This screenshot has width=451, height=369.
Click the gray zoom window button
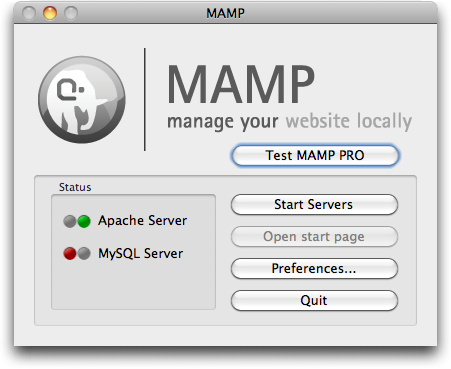click(71, 13)
